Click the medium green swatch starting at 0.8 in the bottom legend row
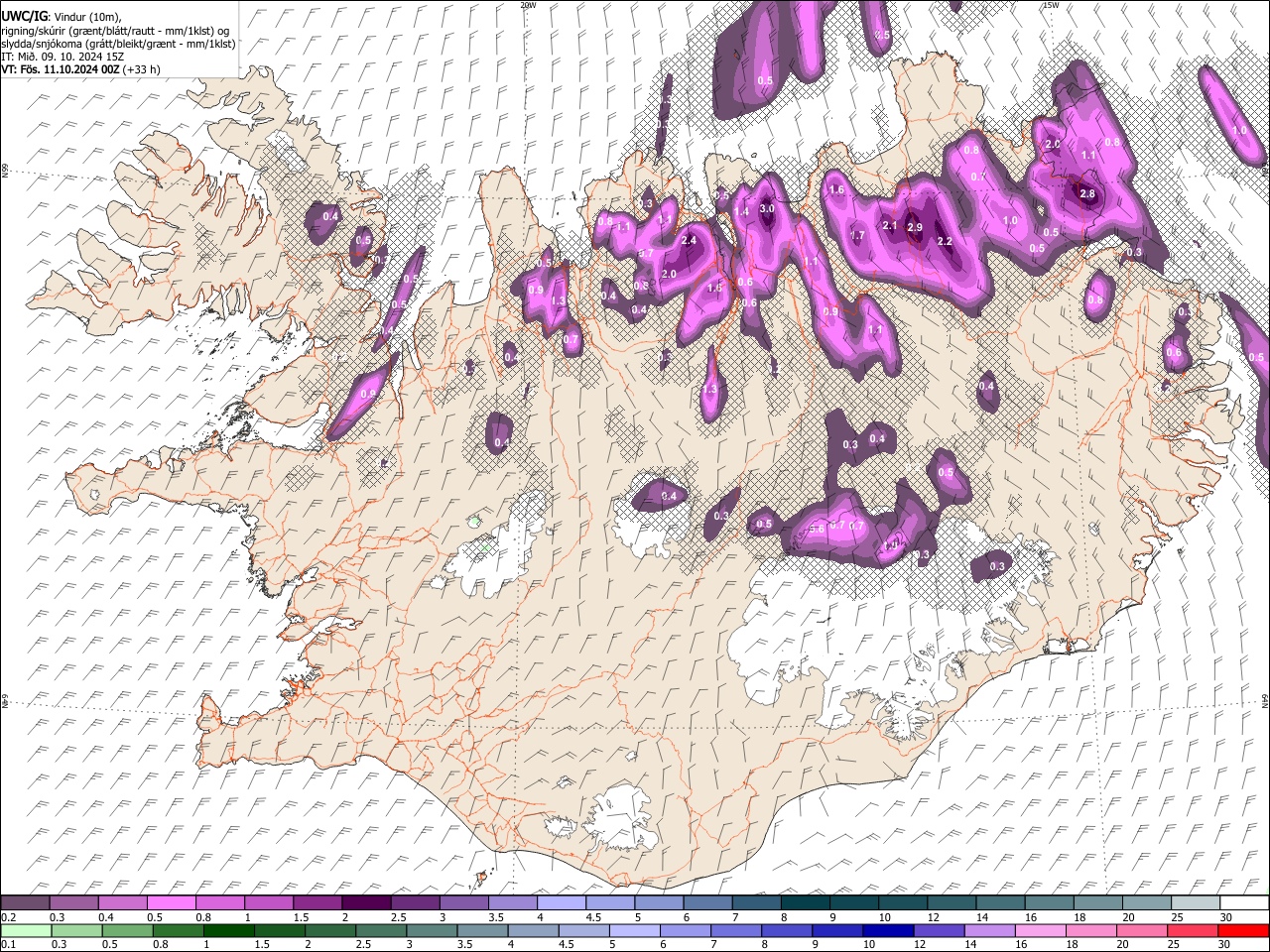Screen dimensions: 1270x952 coord(181,930)
